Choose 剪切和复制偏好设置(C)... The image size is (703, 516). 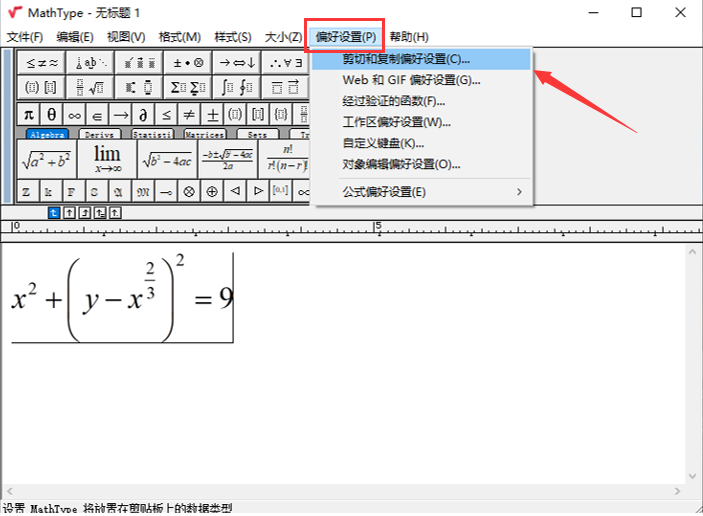421,59
